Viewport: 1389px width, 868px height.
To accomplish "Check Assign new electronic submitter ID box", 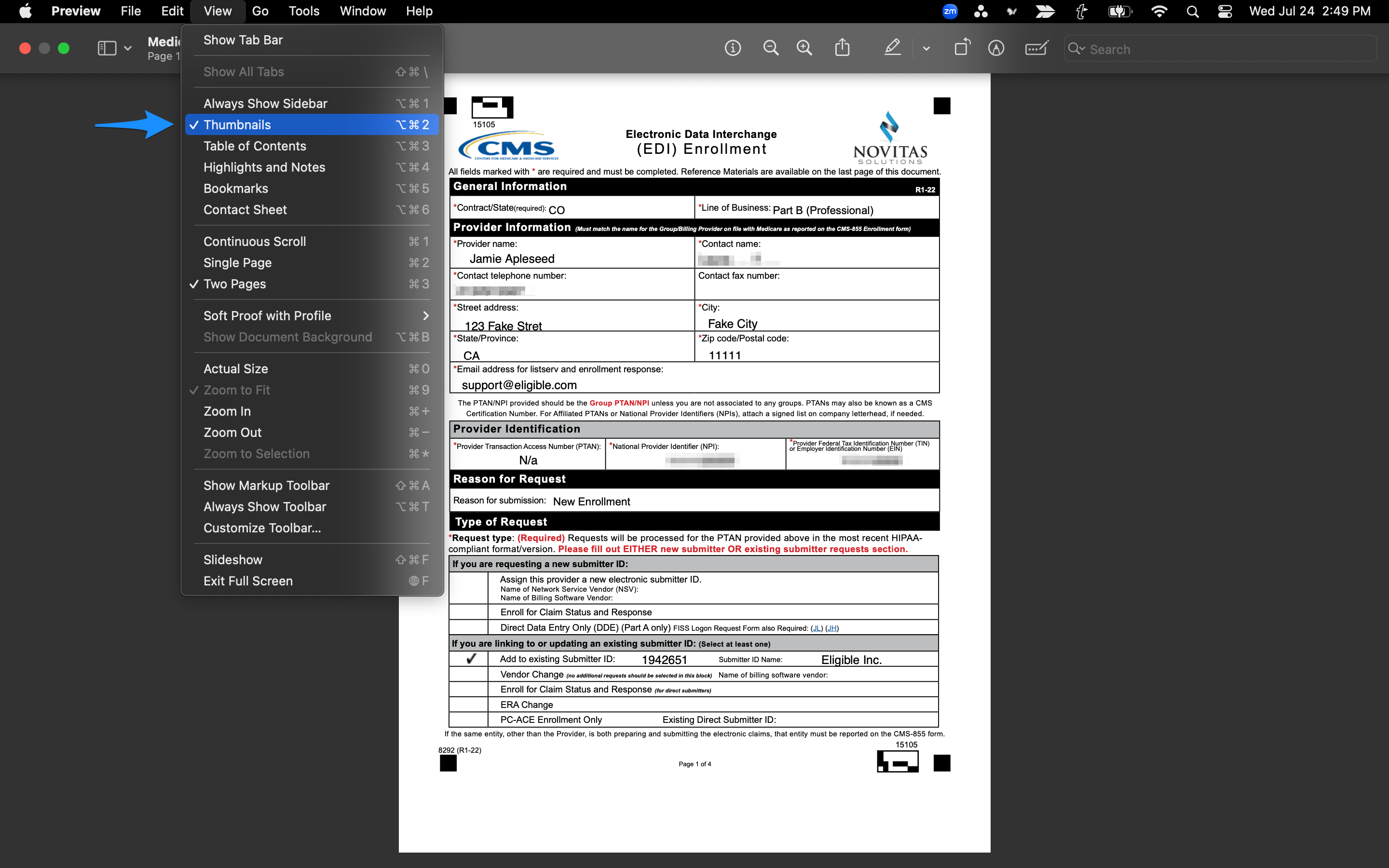I will pyautogui.click(x=469, y=588).
